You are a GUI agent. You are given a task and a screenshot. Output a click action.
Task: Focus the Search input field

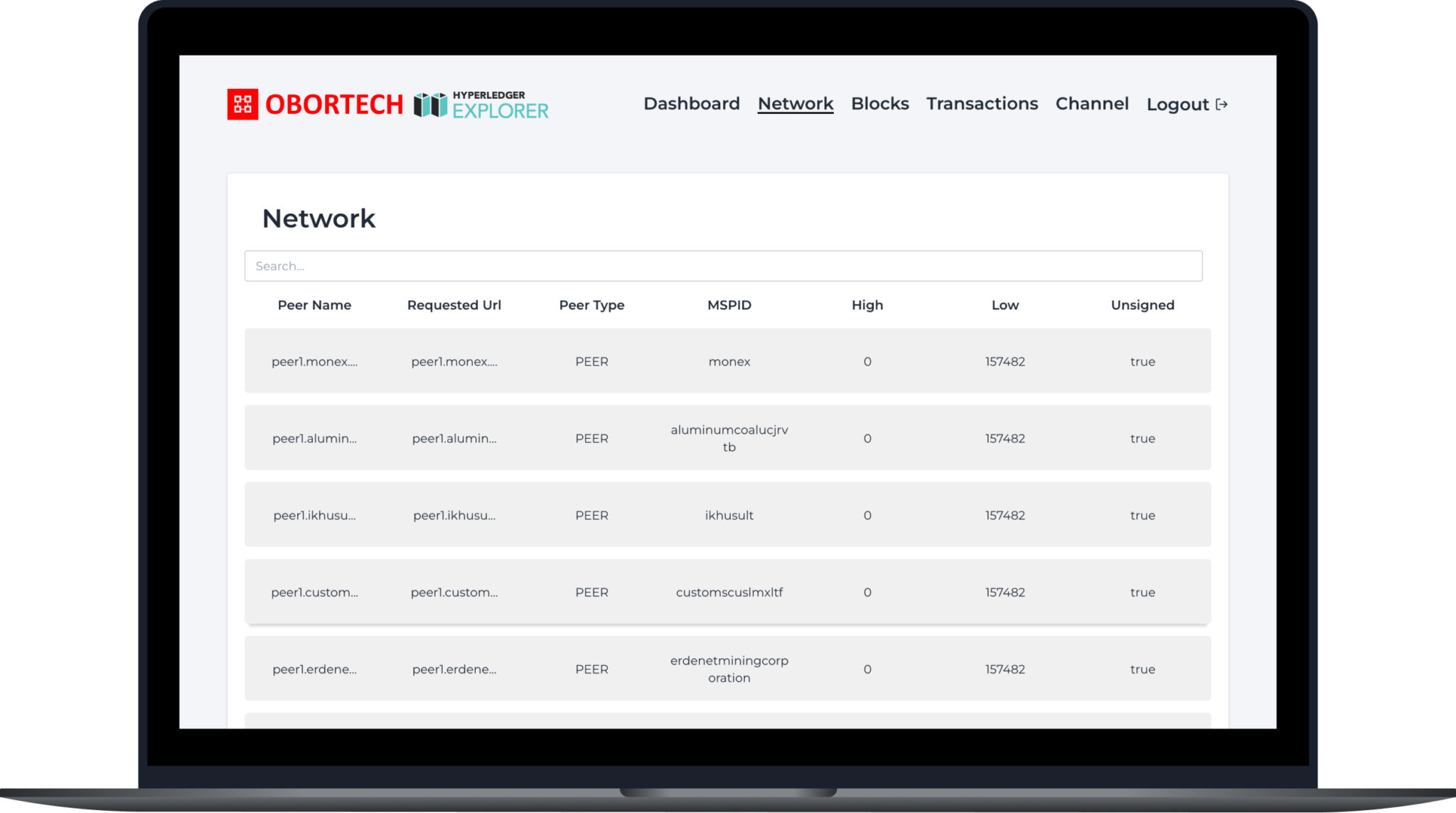[x=723, y=266]
